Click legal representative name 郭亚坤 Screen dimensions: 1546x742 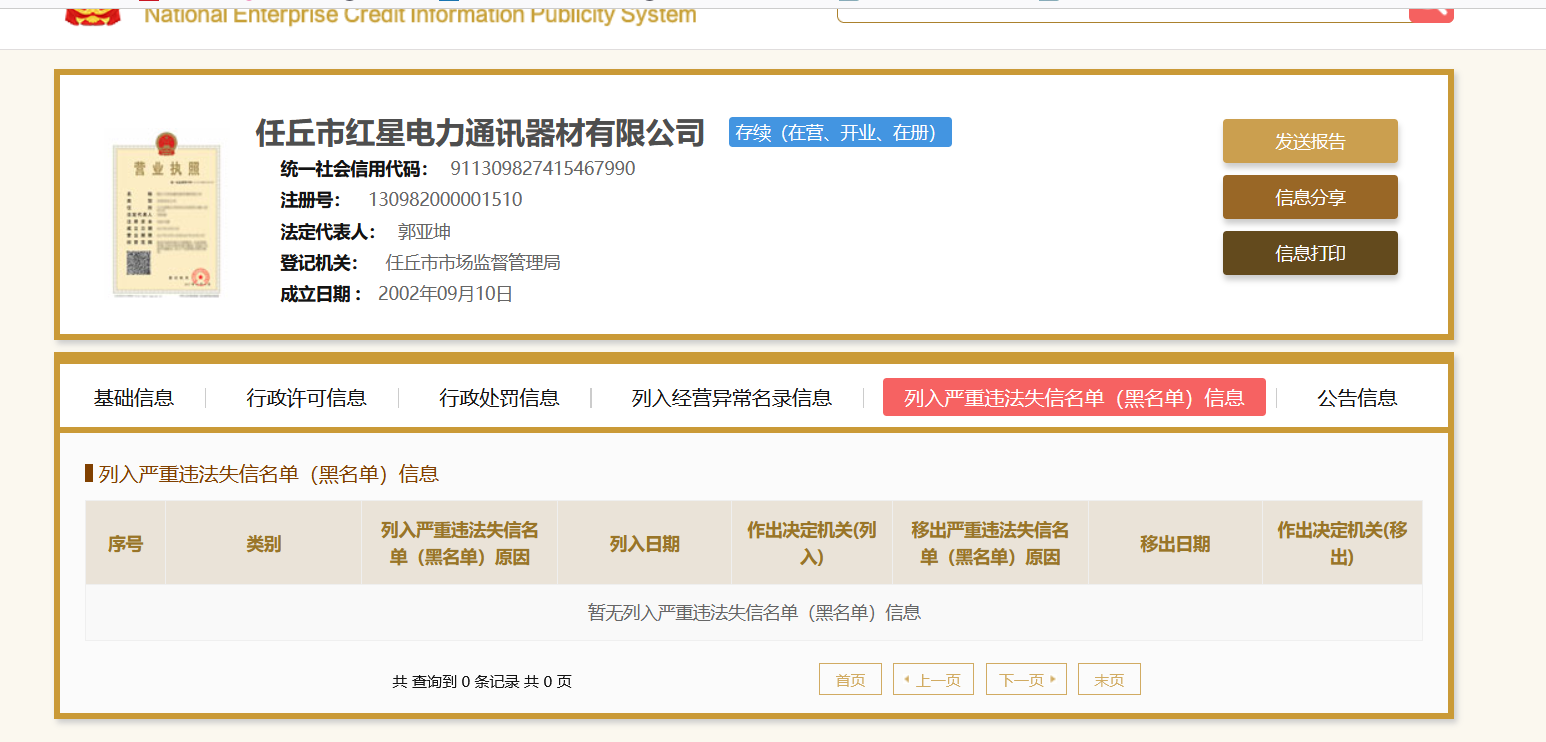[424, 232]
